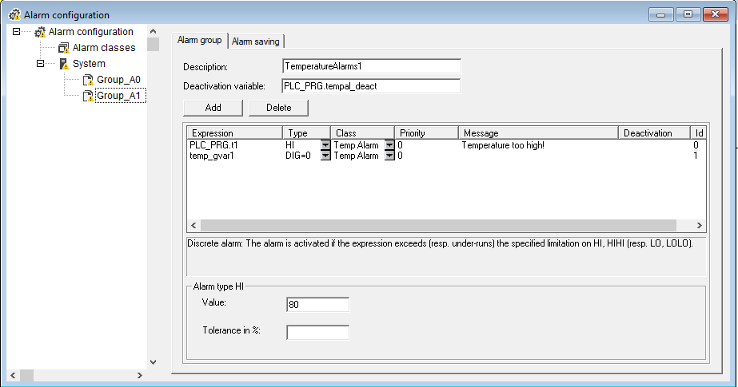
Task: Click the tree panel scroll right arrow
Action: [x=140, y=375]
